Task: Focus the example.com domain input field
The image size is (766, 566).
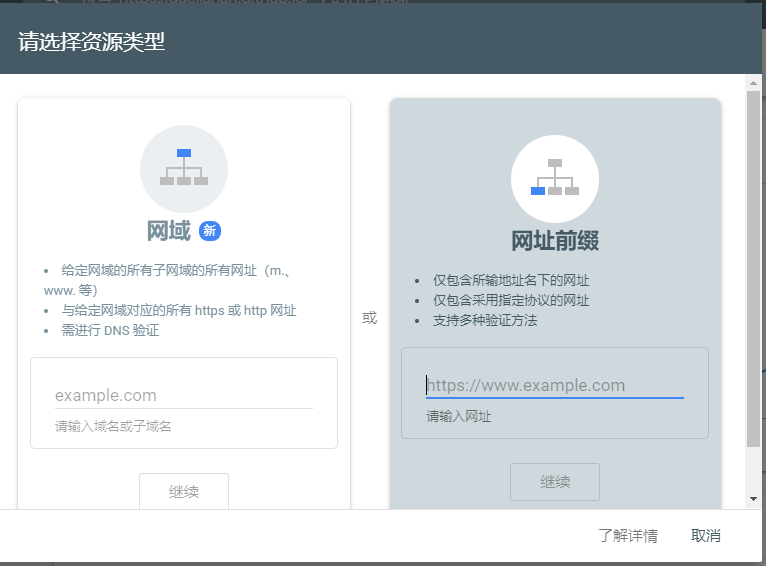Action: pyautogui.click(x=184, y=395)
